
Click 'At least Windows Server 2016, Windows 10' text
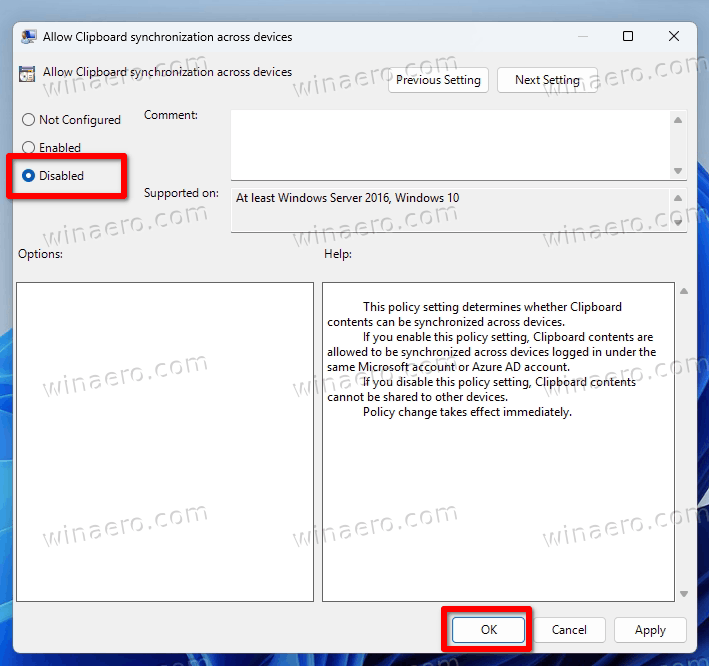pyautogui.click(x=347, y=198)
